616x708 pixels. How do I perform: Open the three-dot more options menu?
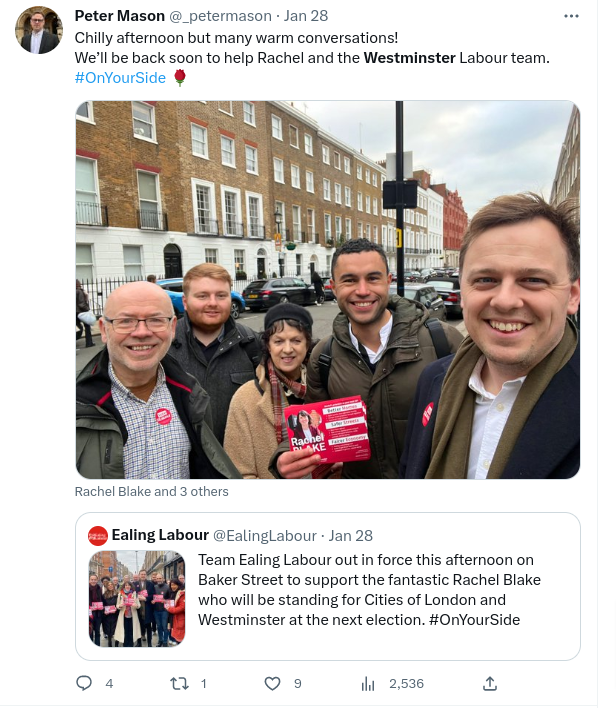(x=571, y=16)
